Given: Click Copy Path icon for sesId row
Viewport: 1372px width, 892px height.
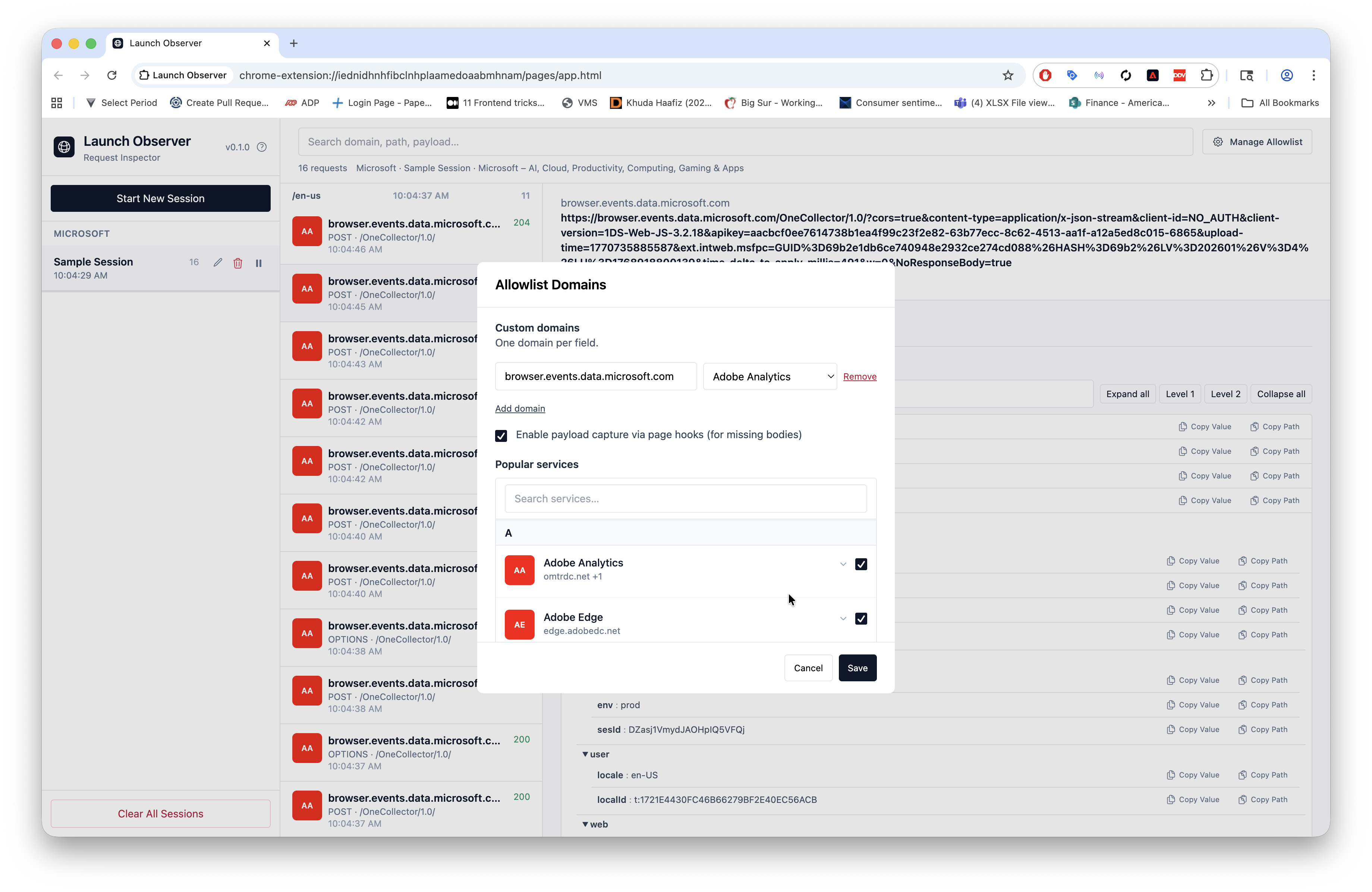Looking at the screenshot, I should click(x=1242, y=729).
